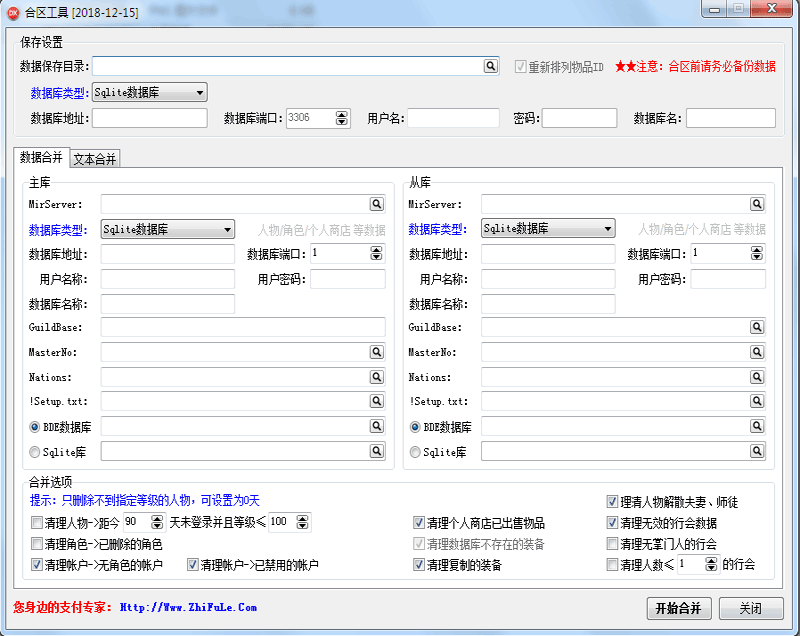Adjust 从库 数据库端口 spinner
The height and width of the screenshot is (636, 800).
[757, 253]
